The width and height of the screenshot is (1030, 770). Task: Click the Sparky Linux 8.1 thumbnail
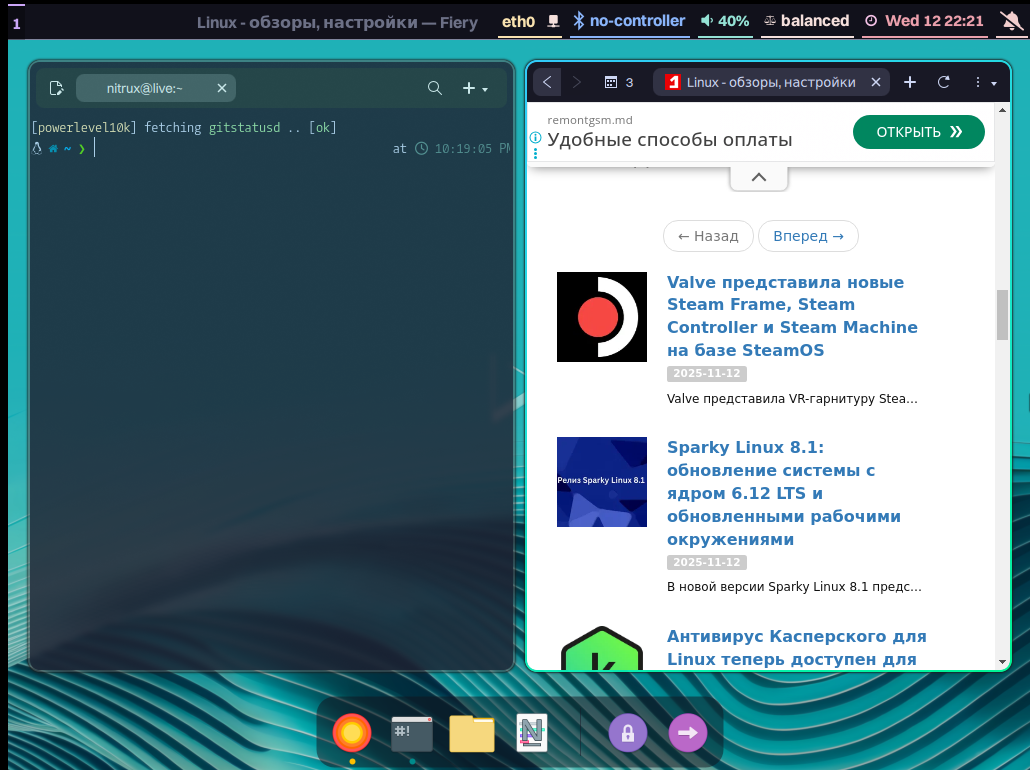(x=602, y=482)
